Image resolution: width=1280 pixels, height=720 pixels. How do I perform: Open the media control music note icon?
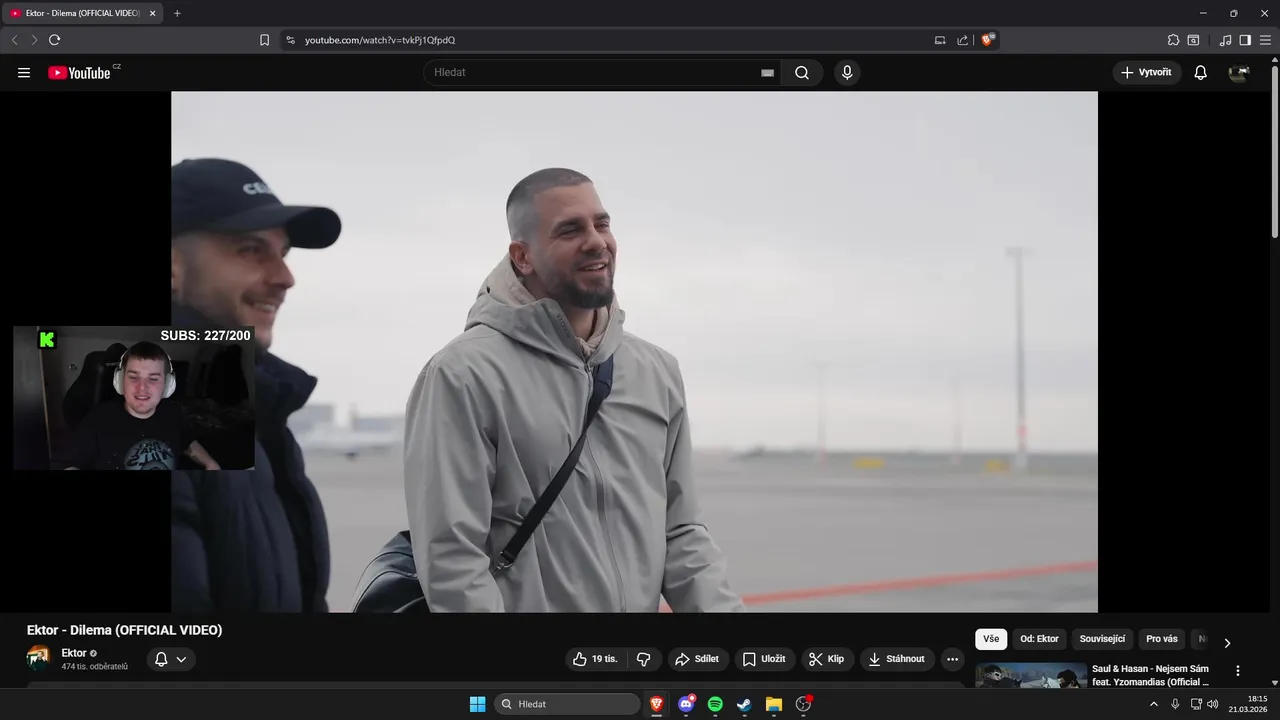(1225, 40)
